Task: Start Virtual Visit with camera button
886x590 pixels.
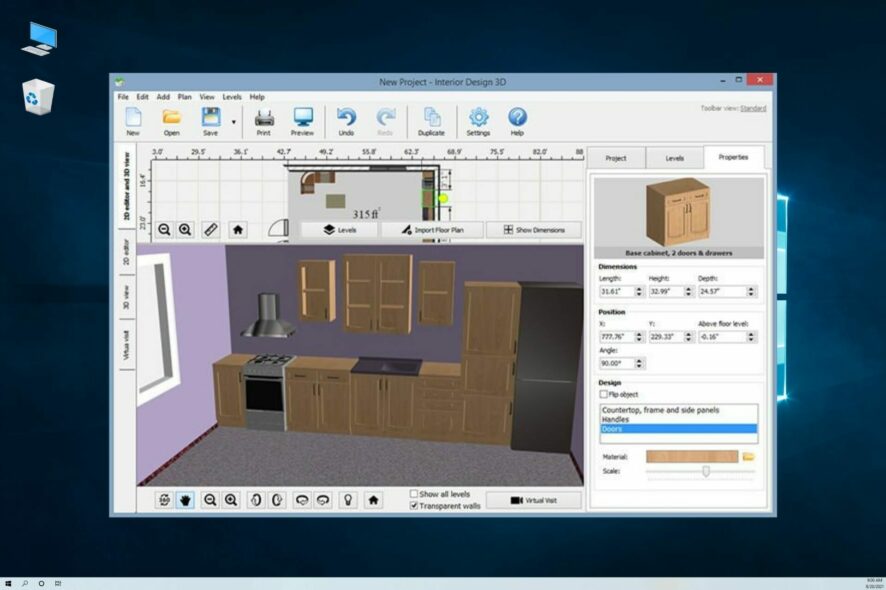Action: click(534, 500)
